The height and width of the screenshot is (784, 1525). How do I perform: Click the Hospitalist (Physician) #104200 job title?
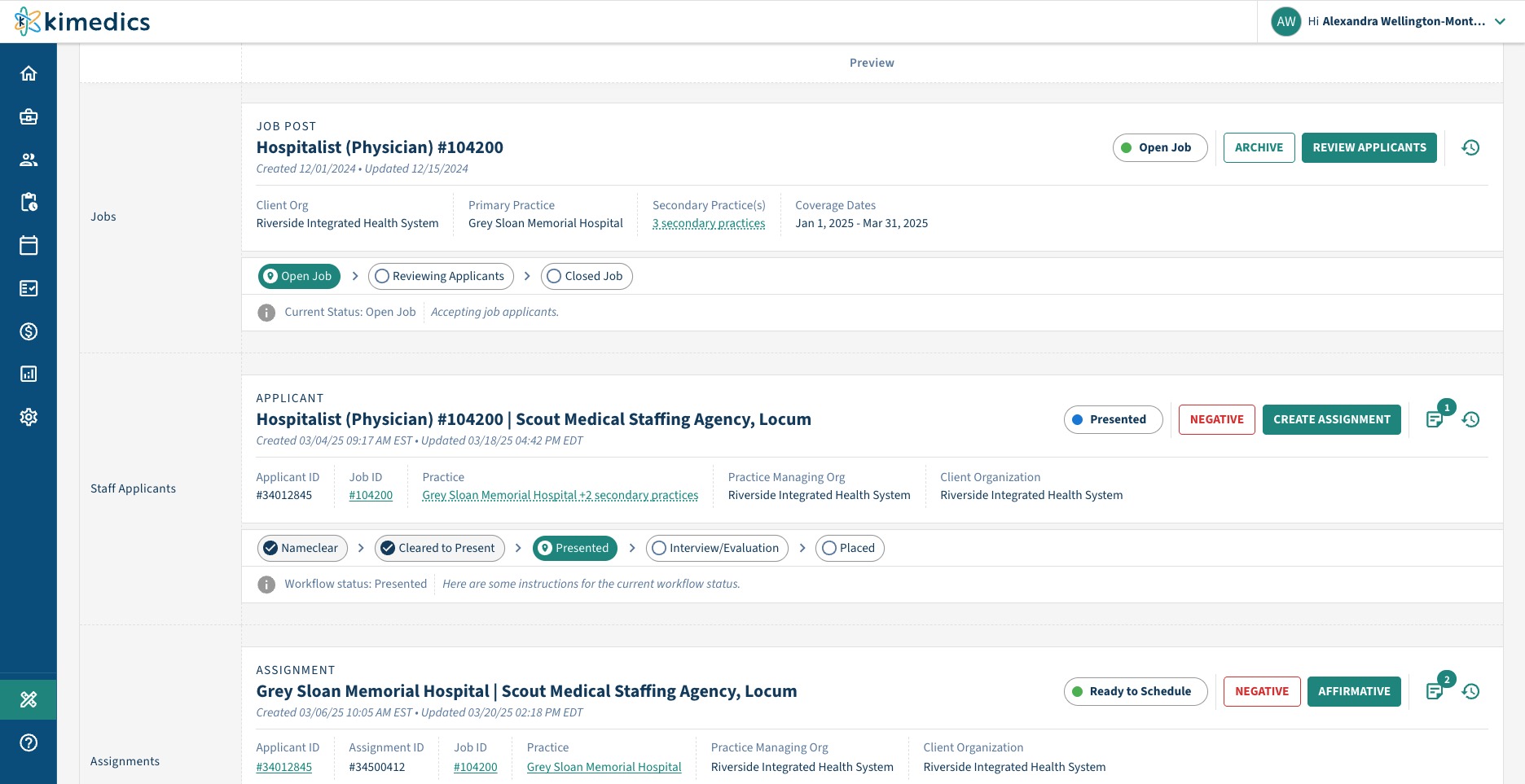point(380,147)
